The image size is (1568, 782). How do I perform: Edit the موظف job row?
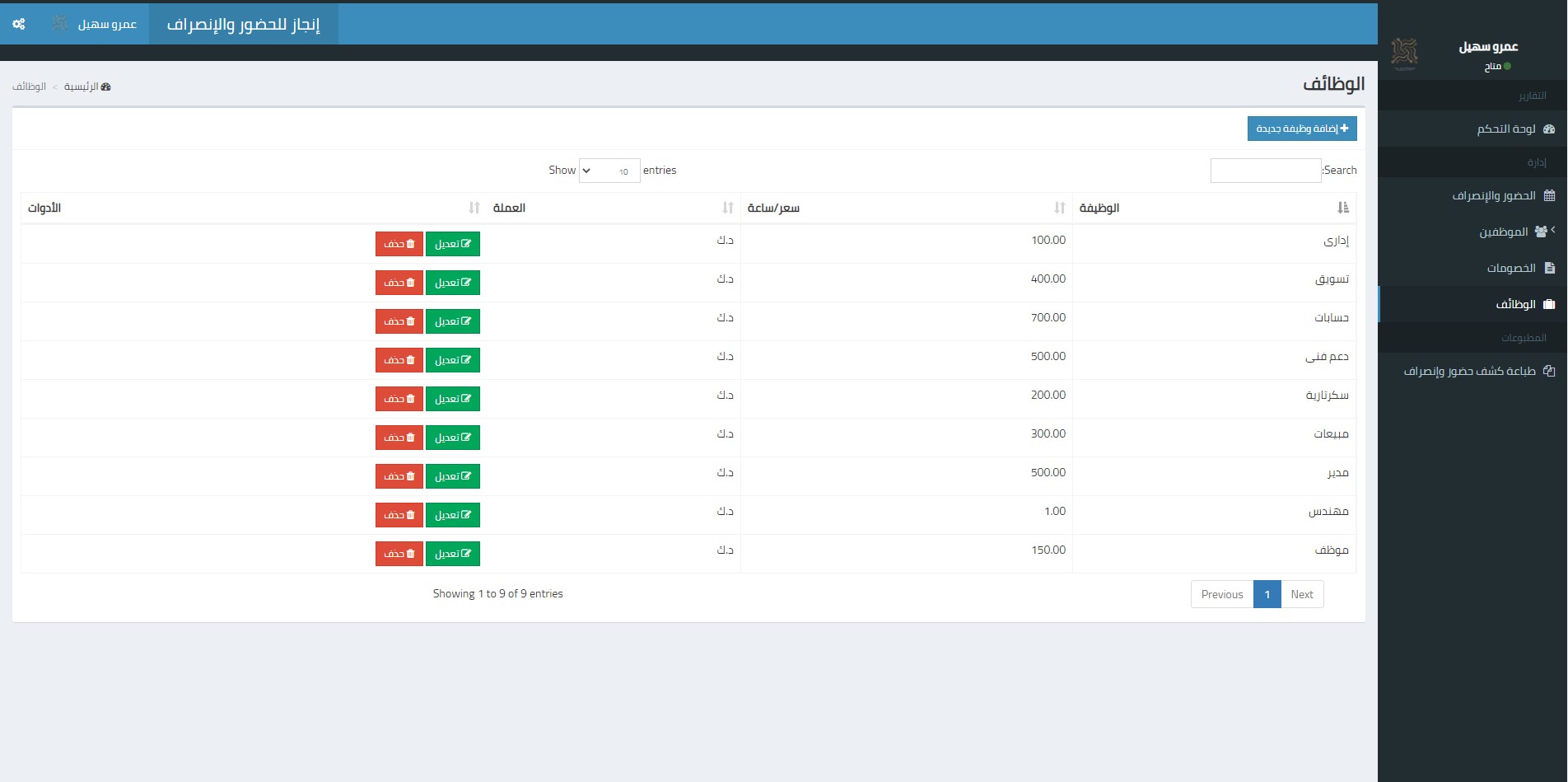453,554
